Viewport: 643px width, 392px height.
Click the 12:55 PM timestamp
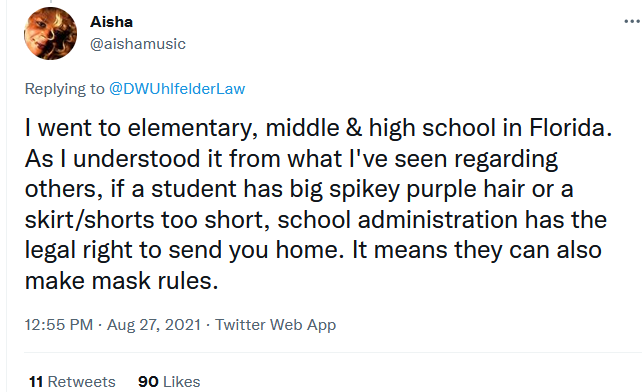(59, 325)
